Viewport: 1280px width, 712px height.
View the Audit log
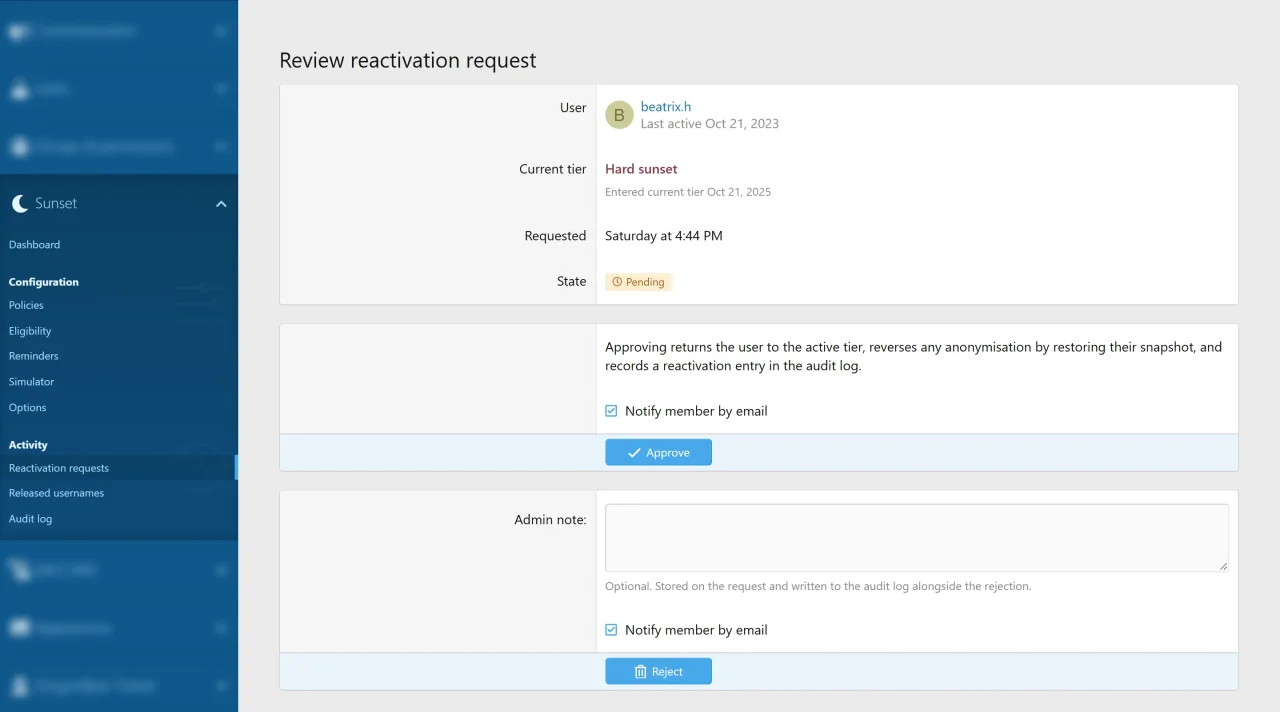(x=30, y=519)
